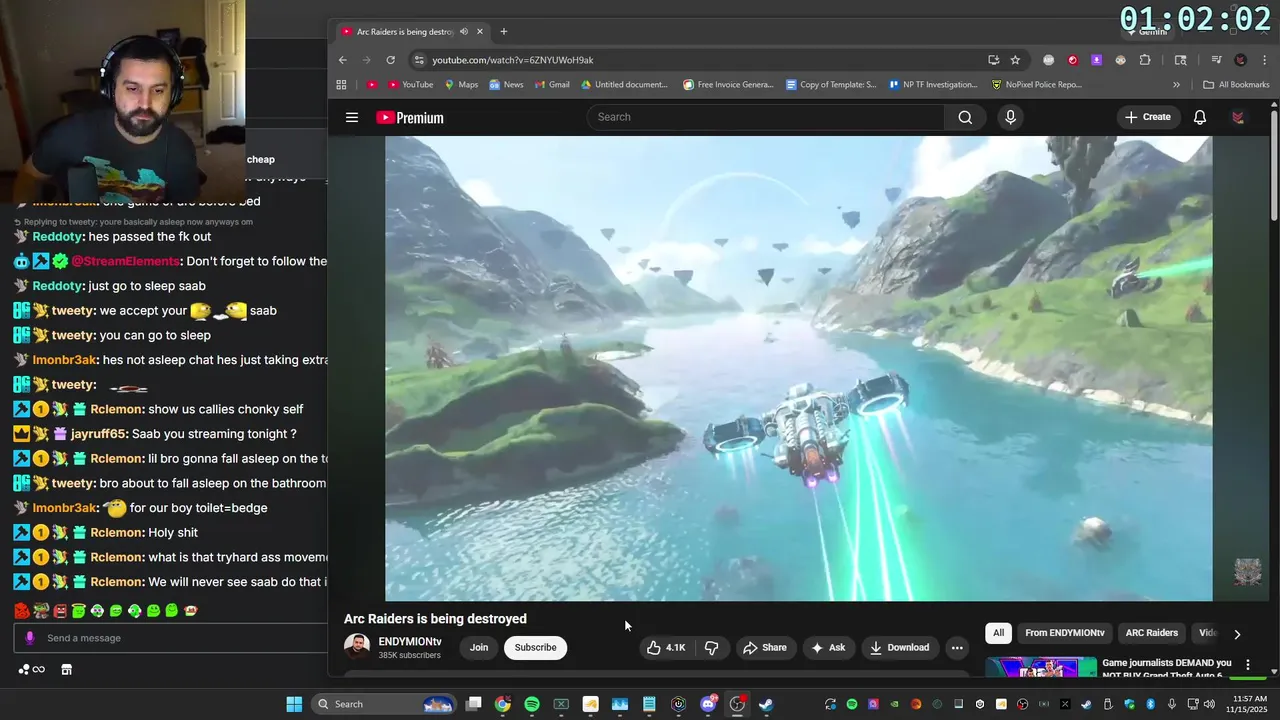
Task: Click the Join channel button
Action: click(479, 648)
